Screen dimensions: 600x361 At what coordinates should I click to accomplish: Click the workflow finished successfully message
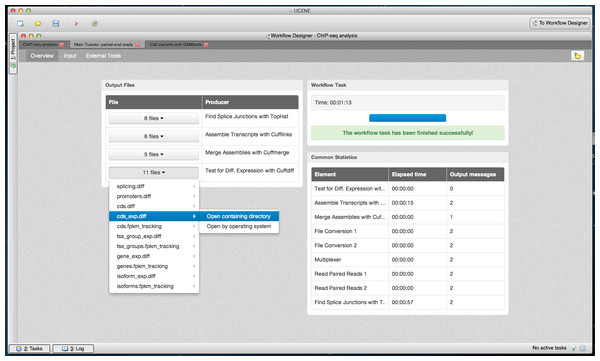(408, 133)
